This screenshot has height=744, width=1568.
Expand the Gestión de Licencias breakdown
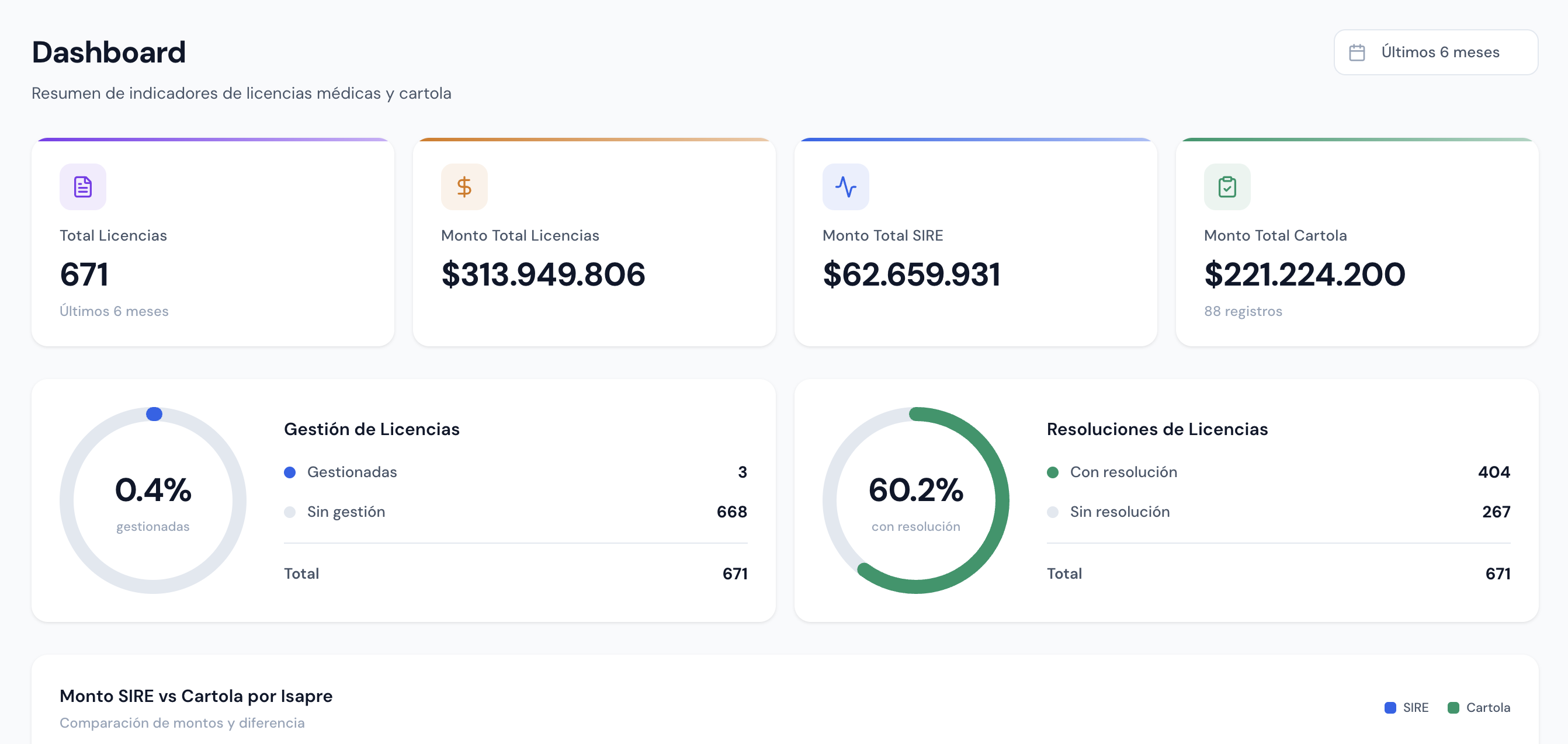click(372, 429)
